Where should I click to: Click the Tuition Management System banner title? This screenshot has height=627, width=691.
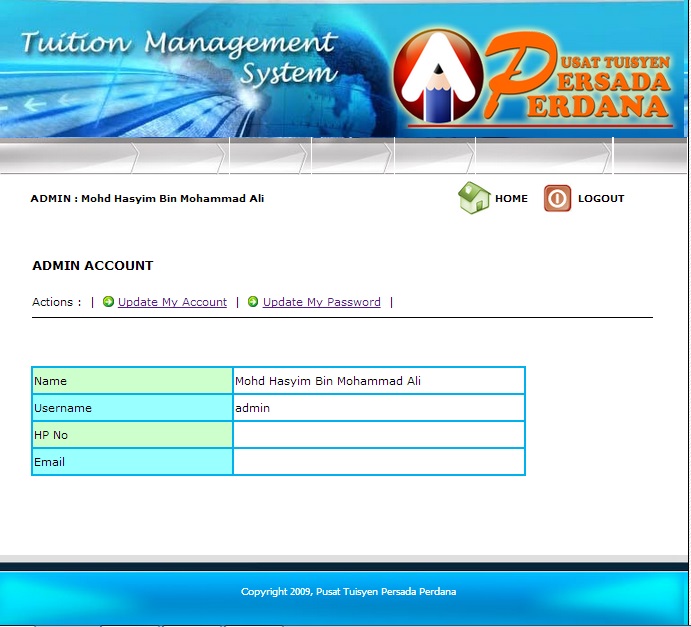tap(180, 57)
